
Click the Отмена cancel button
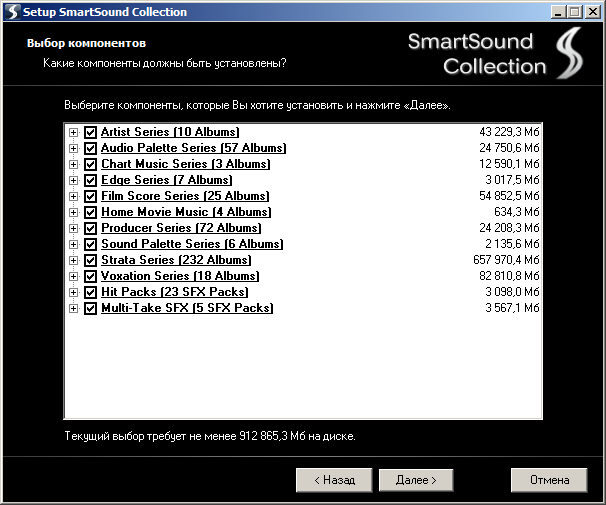tap(549, 480)
